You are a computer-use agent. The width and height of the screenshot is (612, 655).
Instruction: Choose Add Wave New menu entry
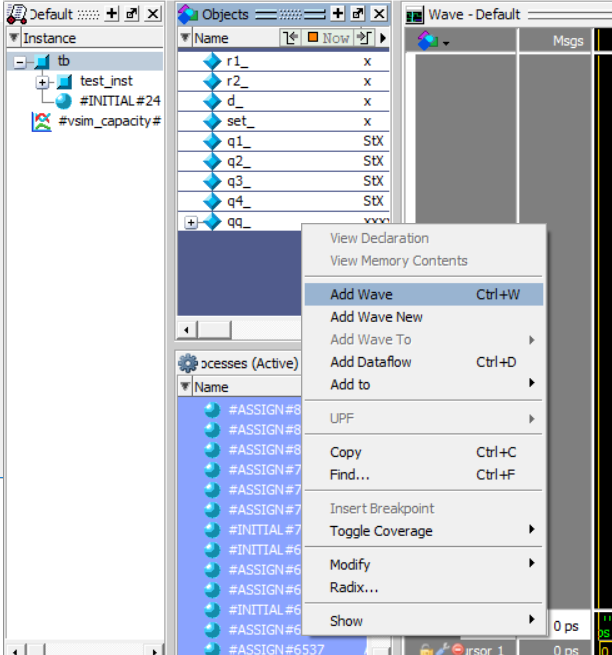424,317
